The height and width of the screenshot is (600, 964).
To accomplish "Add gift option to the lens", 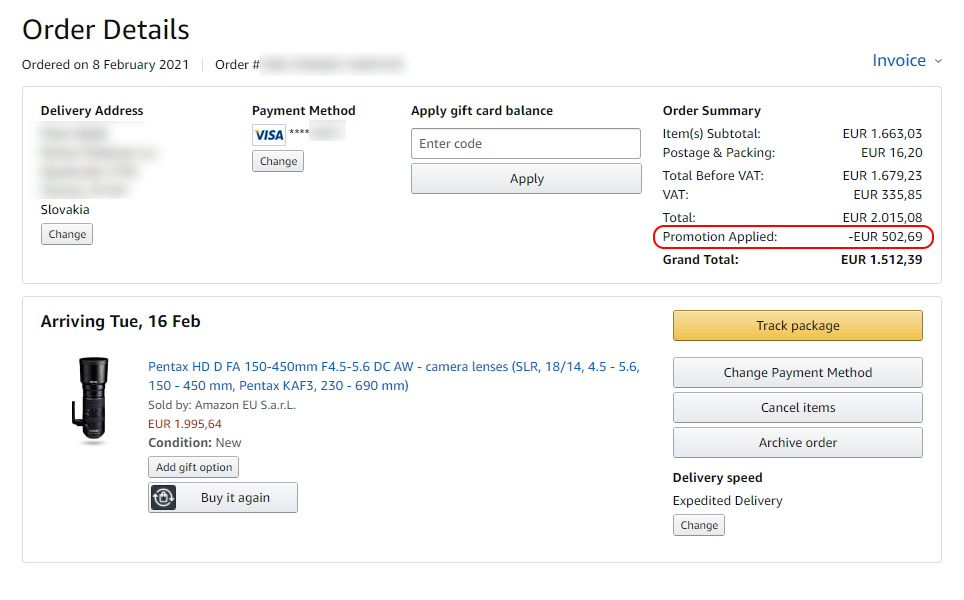I will (194, 467).
